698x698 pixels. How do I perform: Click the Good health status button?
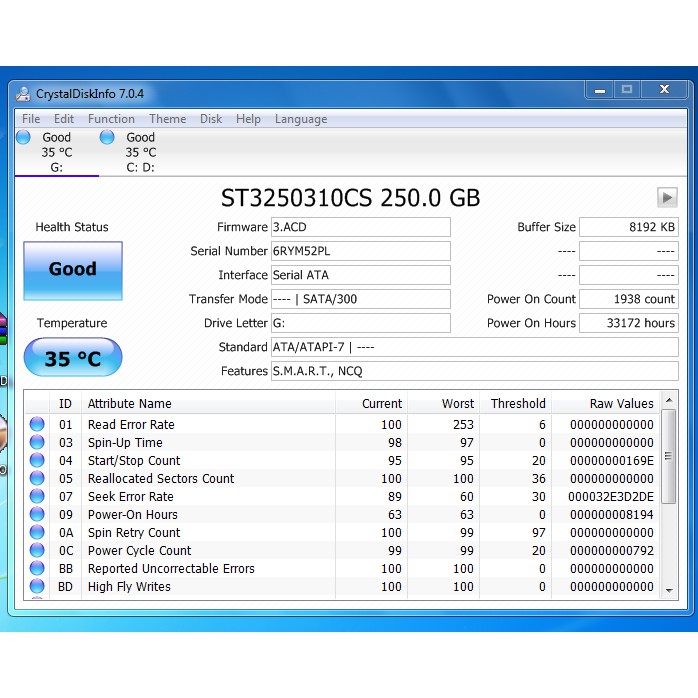(73, 270)
